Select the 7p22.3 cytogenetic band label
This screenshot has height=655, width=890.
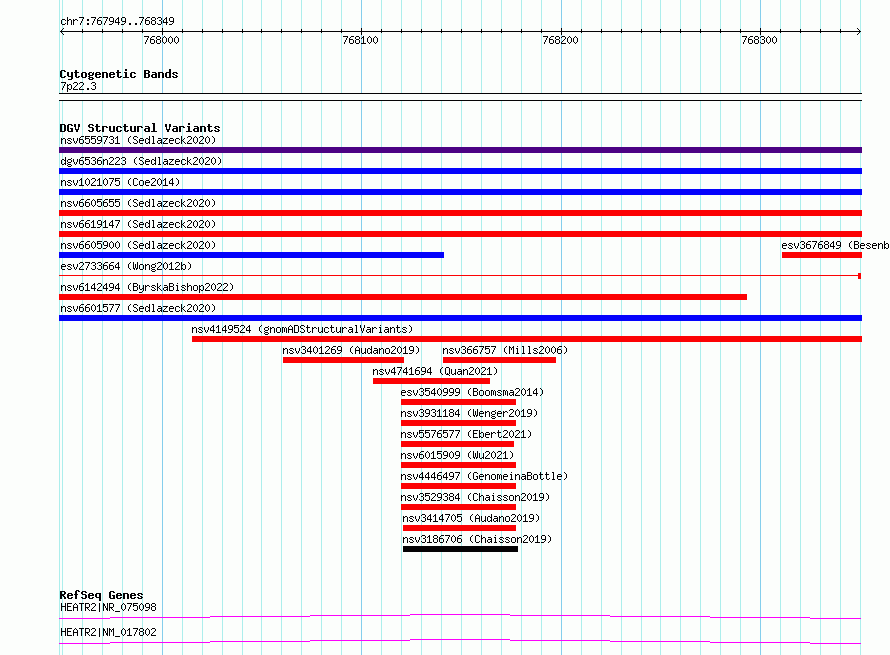[78, 86]
